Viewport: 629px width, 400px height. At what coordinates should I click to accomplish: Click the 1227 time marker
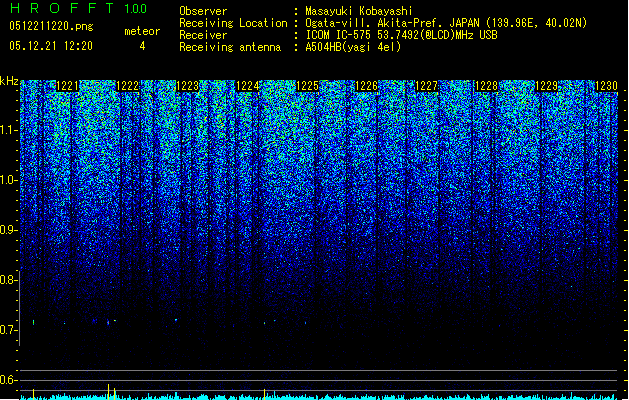pyautogui.click(x=427, y=86)
